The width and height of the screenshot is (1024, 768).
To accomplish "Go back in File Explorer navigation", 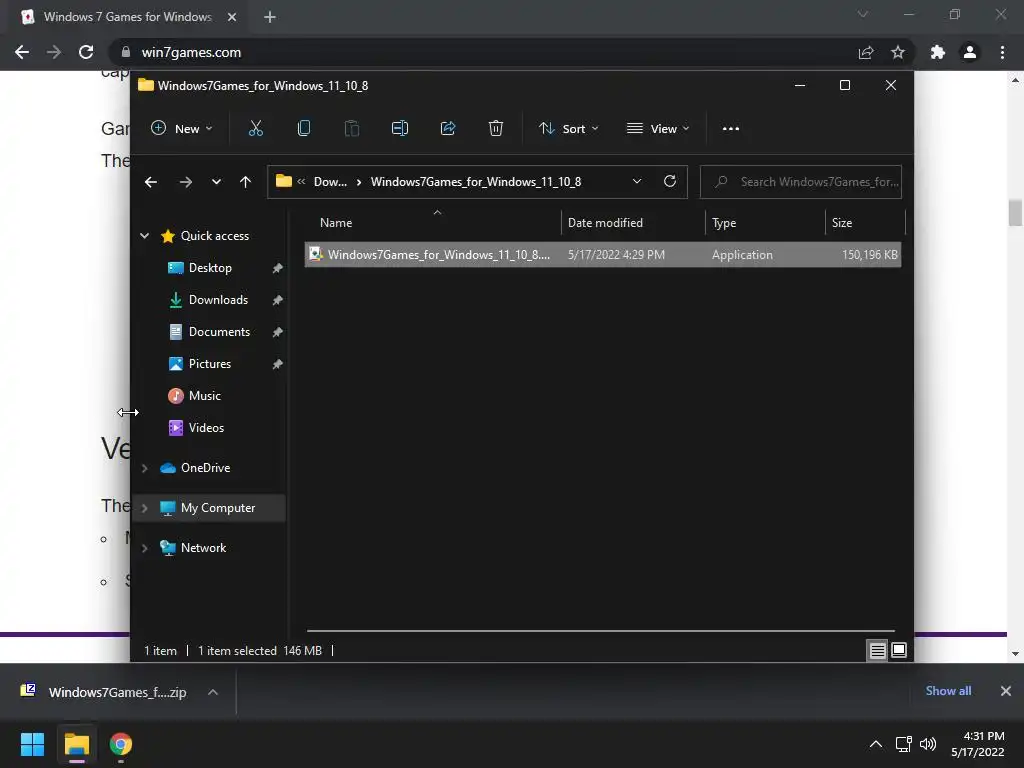I will [151, 182].
